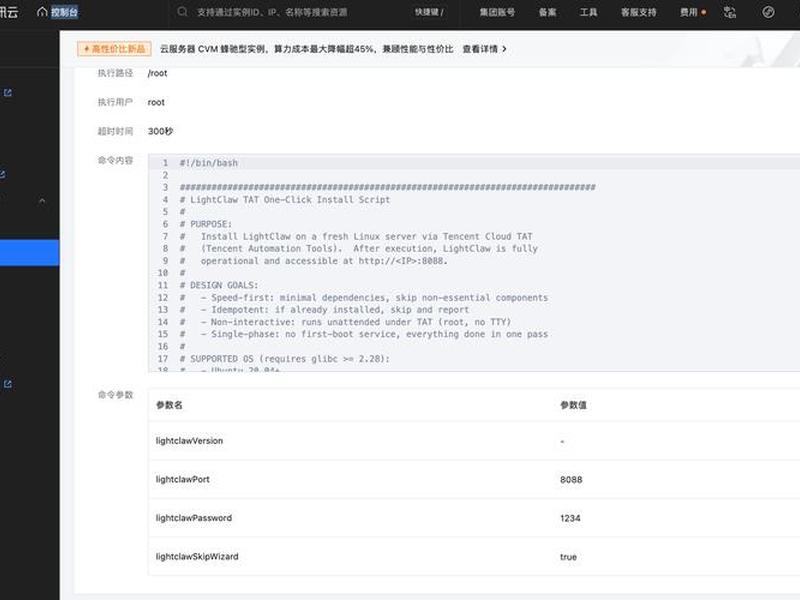The height and width of the screenshot is (600, 800).
Task: Open the 备案 menu
Action: coord(547,12)
